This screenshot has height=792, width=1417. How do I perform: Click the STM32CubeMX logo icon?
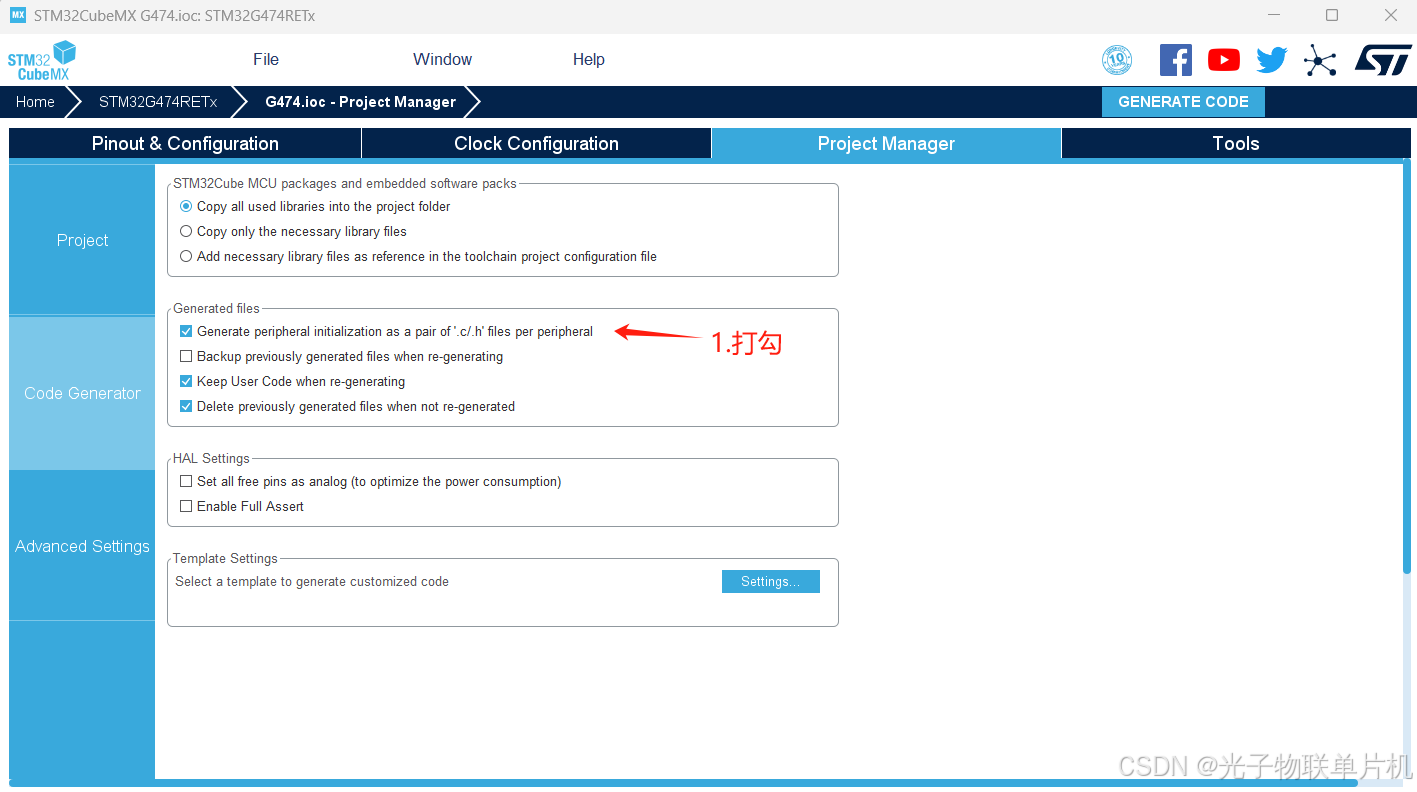click(x=42, y=60)
